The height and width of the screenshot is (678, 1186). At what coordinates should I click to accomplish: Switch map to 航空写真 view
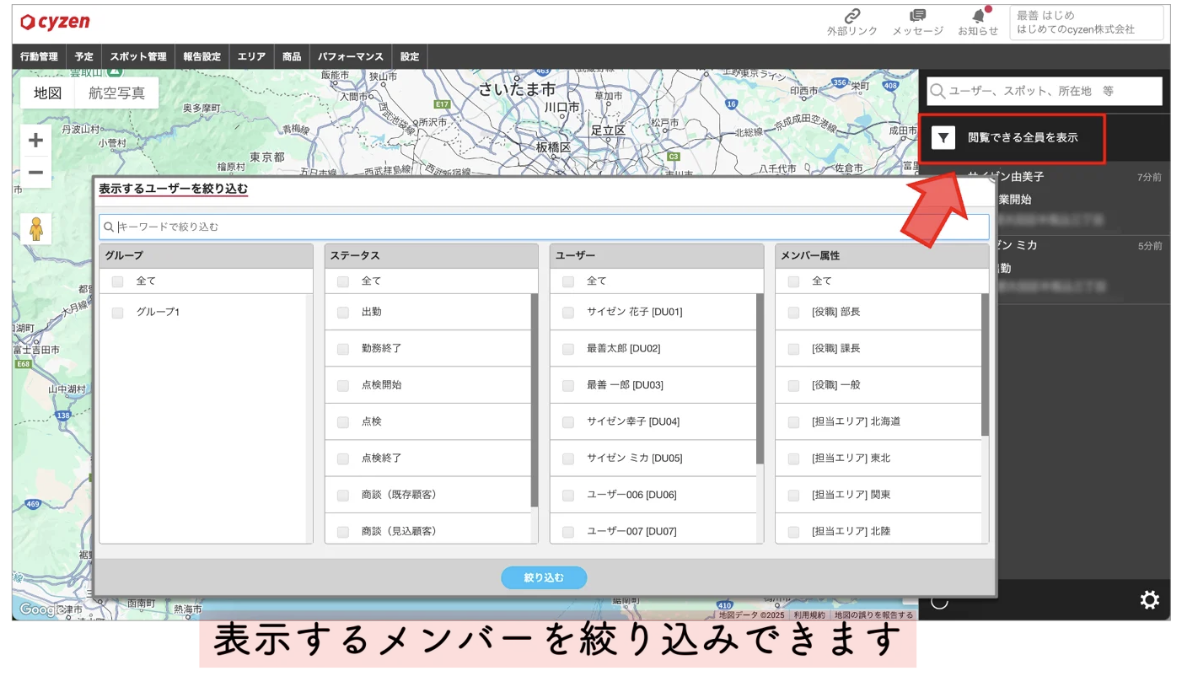click(x=116, y=93)
